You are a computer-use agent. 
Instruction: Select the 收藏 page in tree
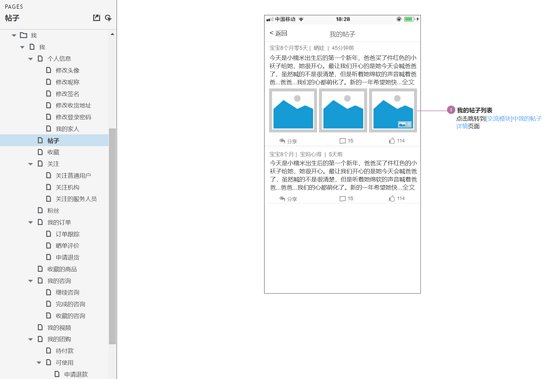54,152
